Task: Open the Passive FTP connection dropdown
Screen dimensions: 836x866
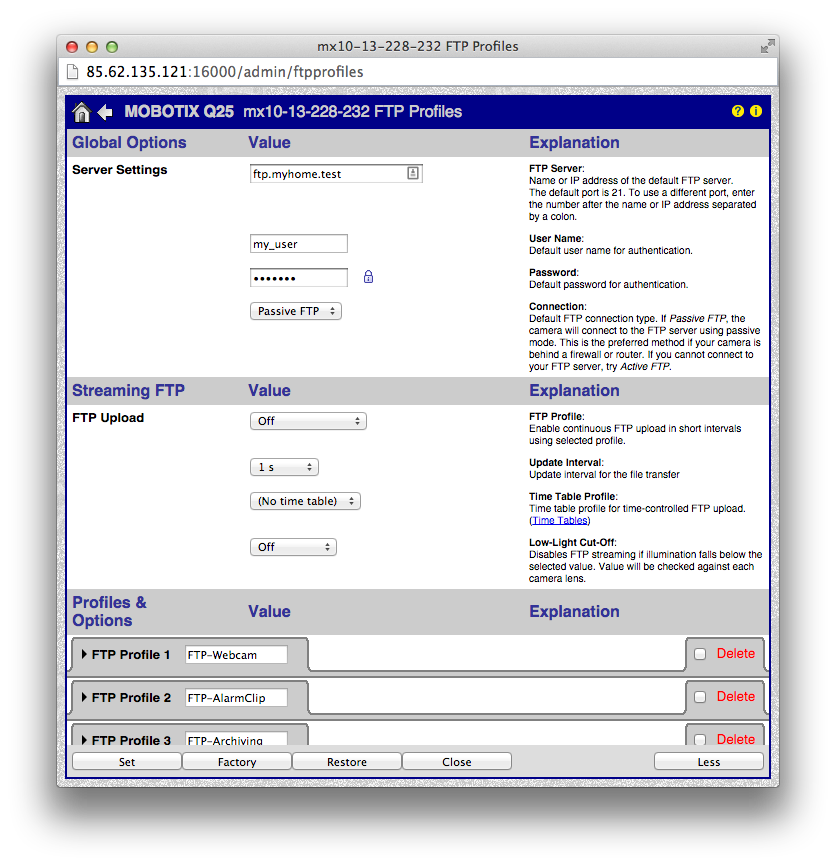Action: coord(295,311)
